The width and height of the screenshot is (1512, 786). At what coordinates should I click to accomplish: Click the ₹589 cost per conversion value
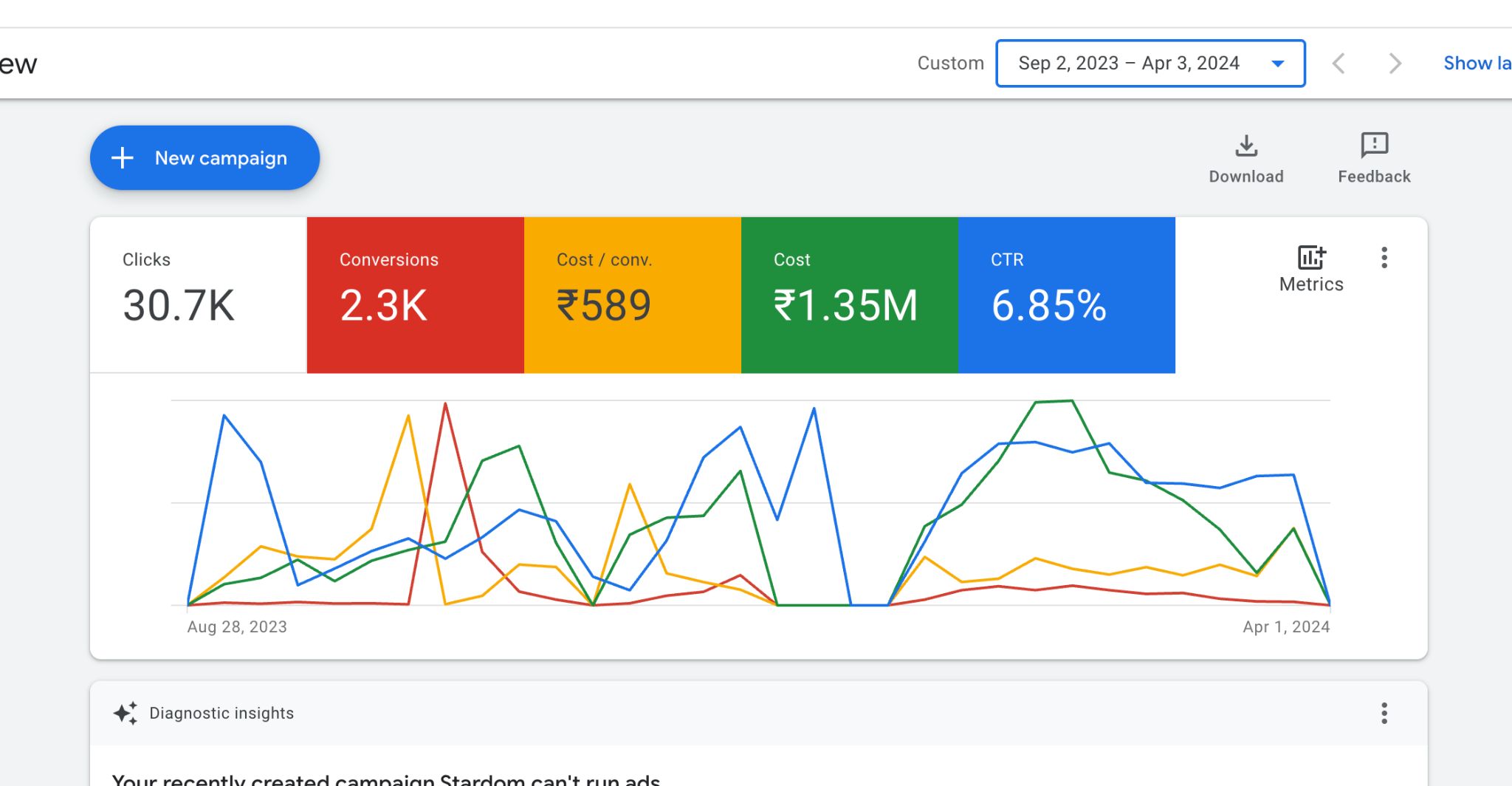pos(604,305)
